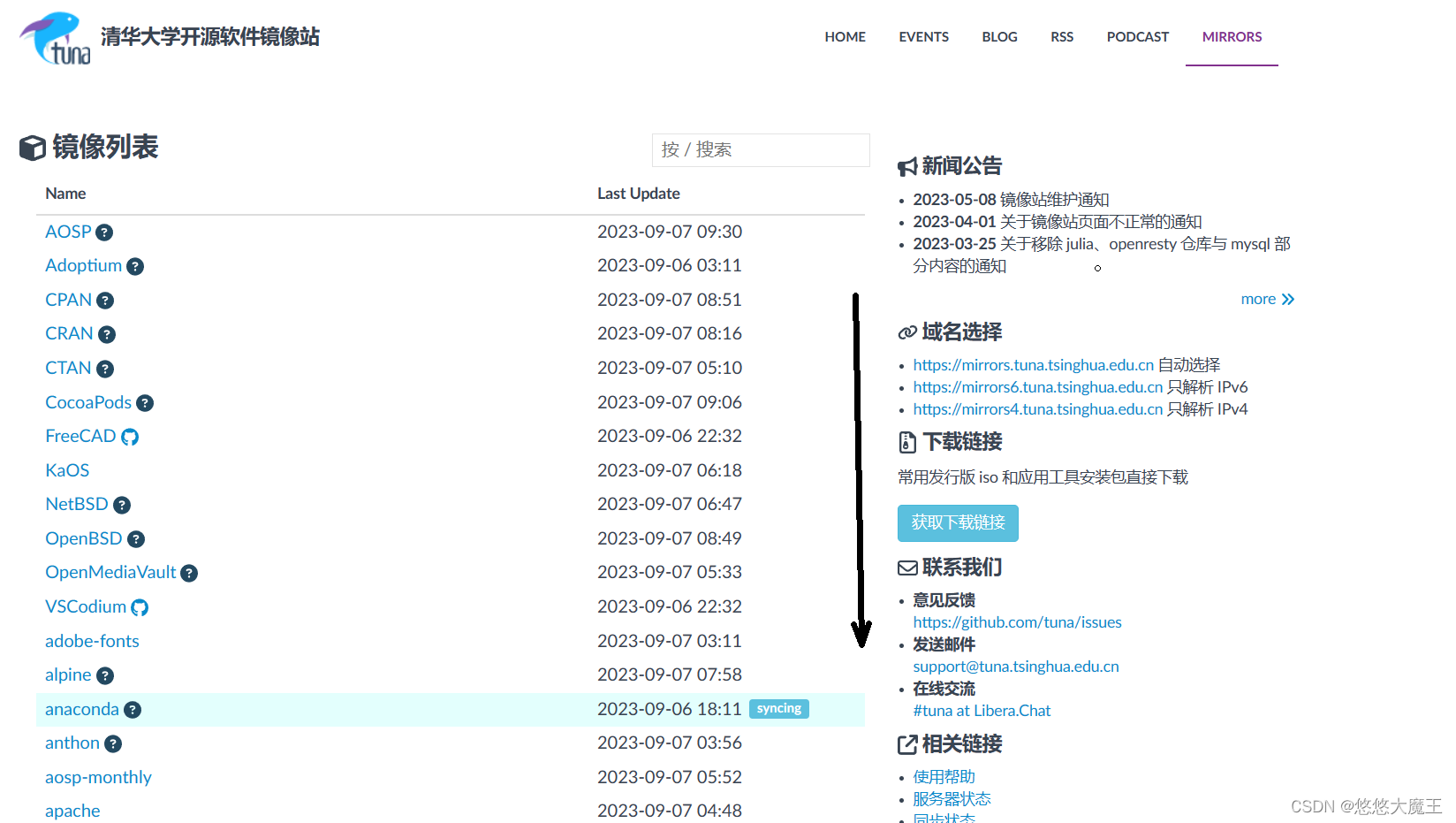Click the Last Update column header

[639, 194]
